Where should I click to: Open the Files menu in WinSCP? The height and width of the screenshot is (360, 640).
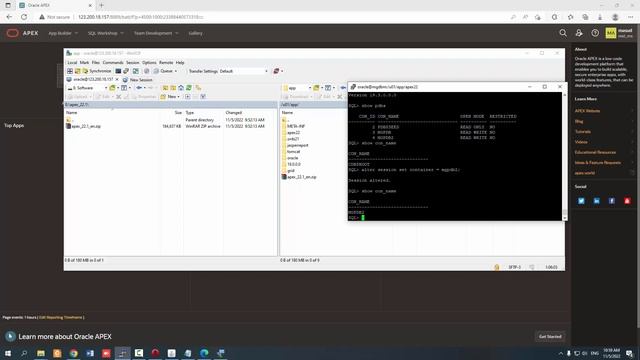(x=96, y=62)
